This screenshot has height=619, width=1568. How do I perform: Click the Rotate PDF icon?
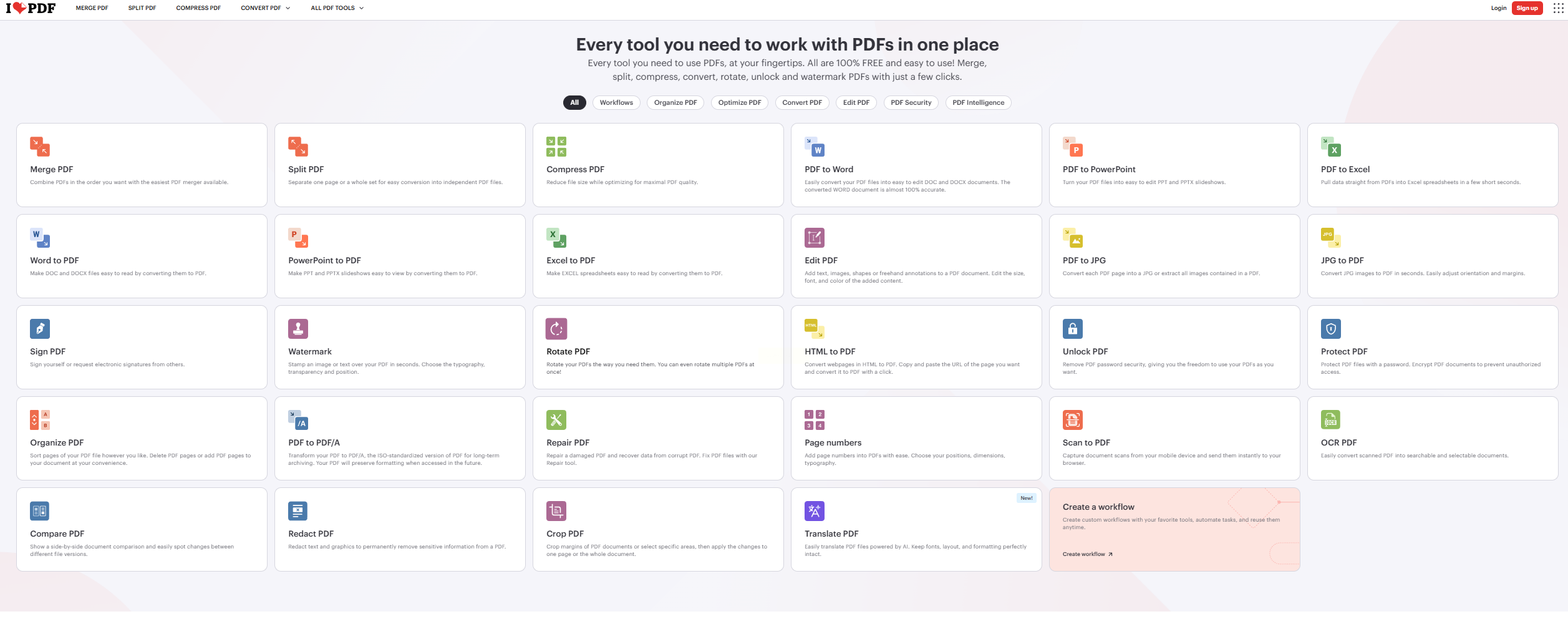click(556, 329)
